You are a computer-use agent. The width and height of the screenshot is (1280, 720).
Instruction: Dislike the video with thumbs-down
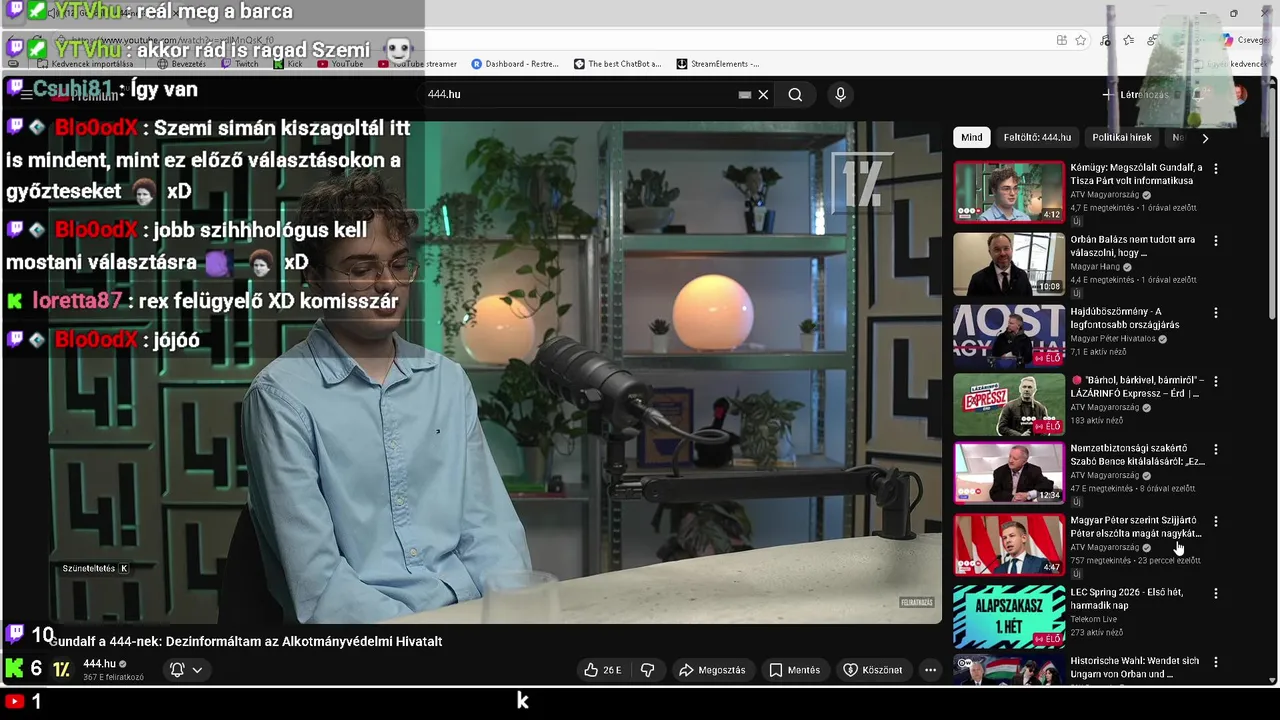(647, 670)
